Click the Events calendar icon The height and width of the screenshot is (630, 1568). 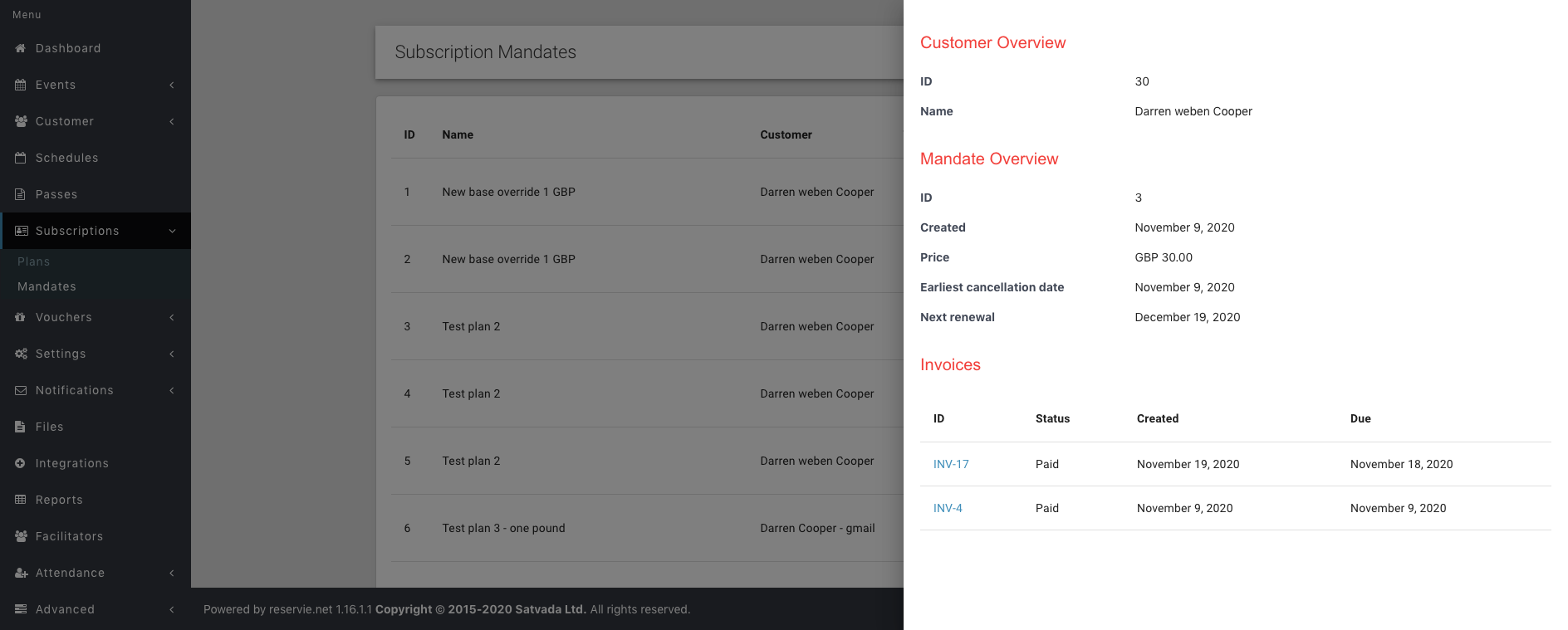(21, 85)
